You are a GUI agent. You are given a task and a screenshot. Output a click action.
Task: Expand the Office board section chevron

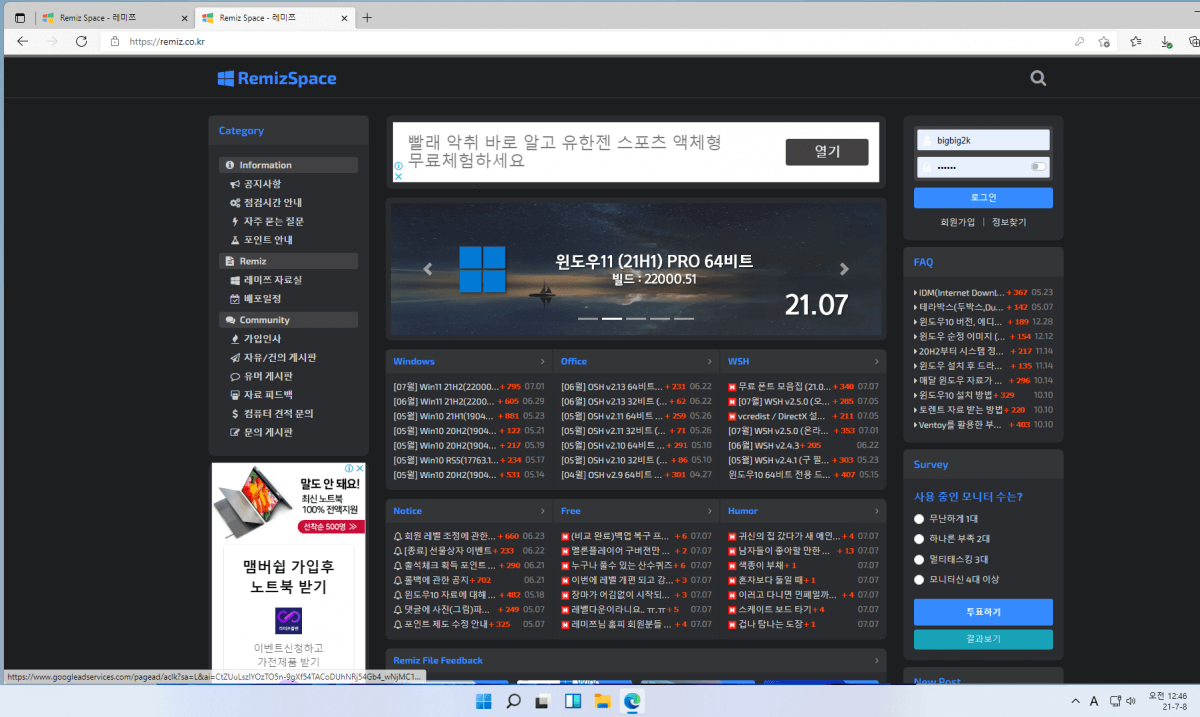click(710, 361)
